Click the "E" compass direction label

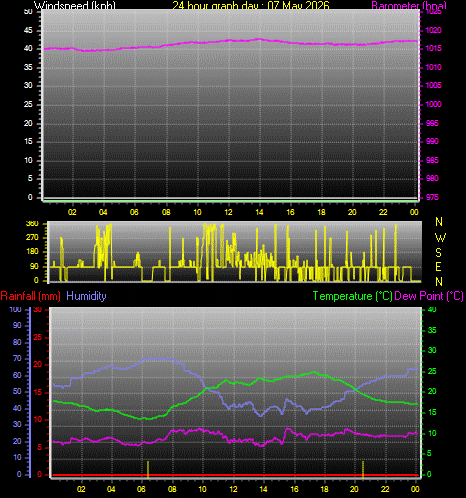tap(439, 267)
